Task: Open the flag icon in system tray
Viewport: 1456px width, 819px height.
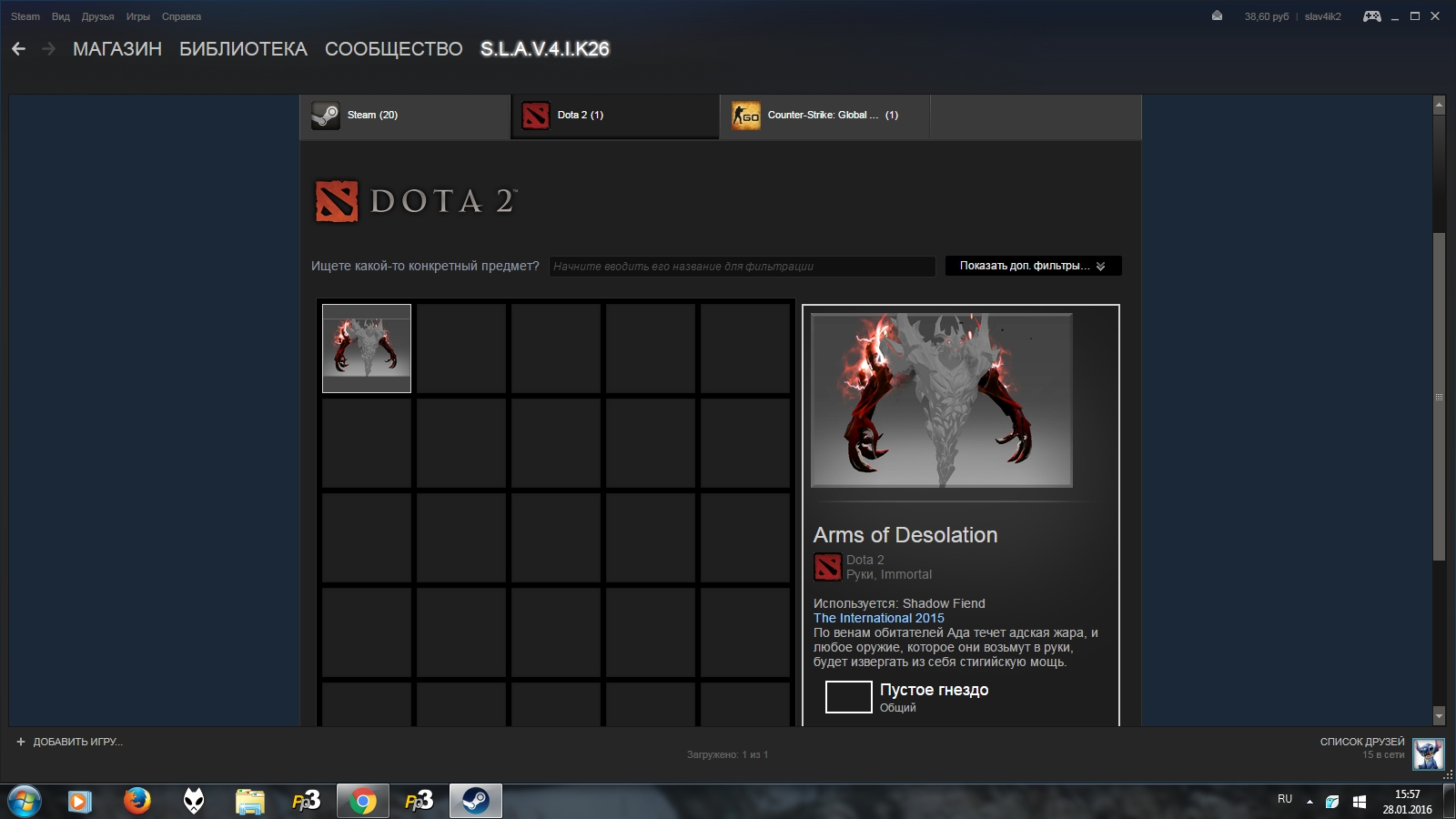Action: tap(1359, 802)
